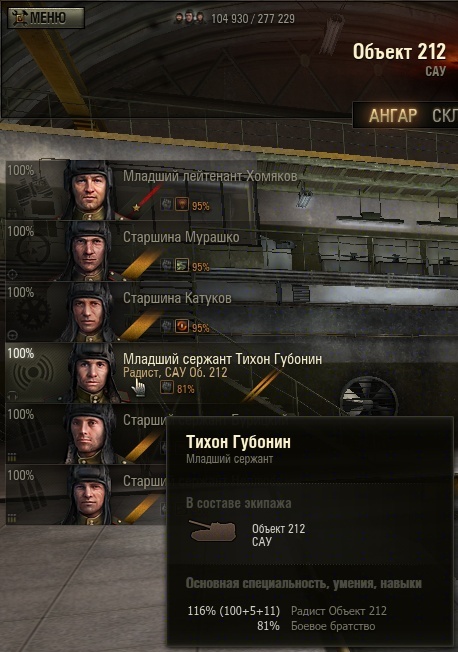Click the orange skill icon on Катуков's row
Screen dimensions: 458x652
click(182, 326)
